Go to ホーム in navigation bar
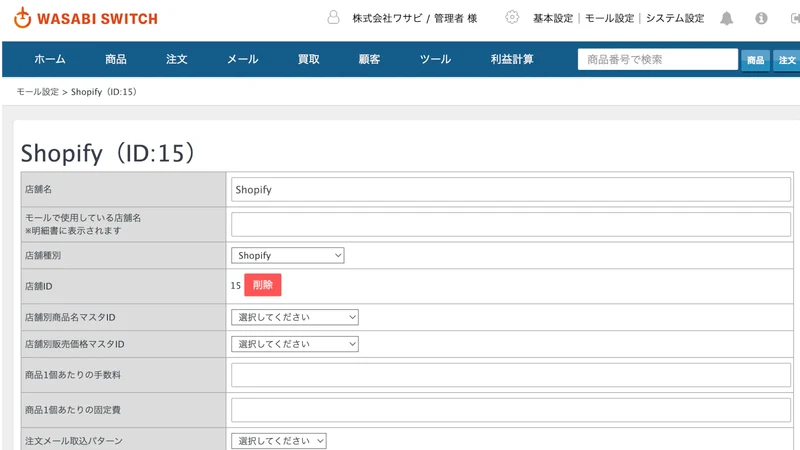 click(x=50, y=59)
